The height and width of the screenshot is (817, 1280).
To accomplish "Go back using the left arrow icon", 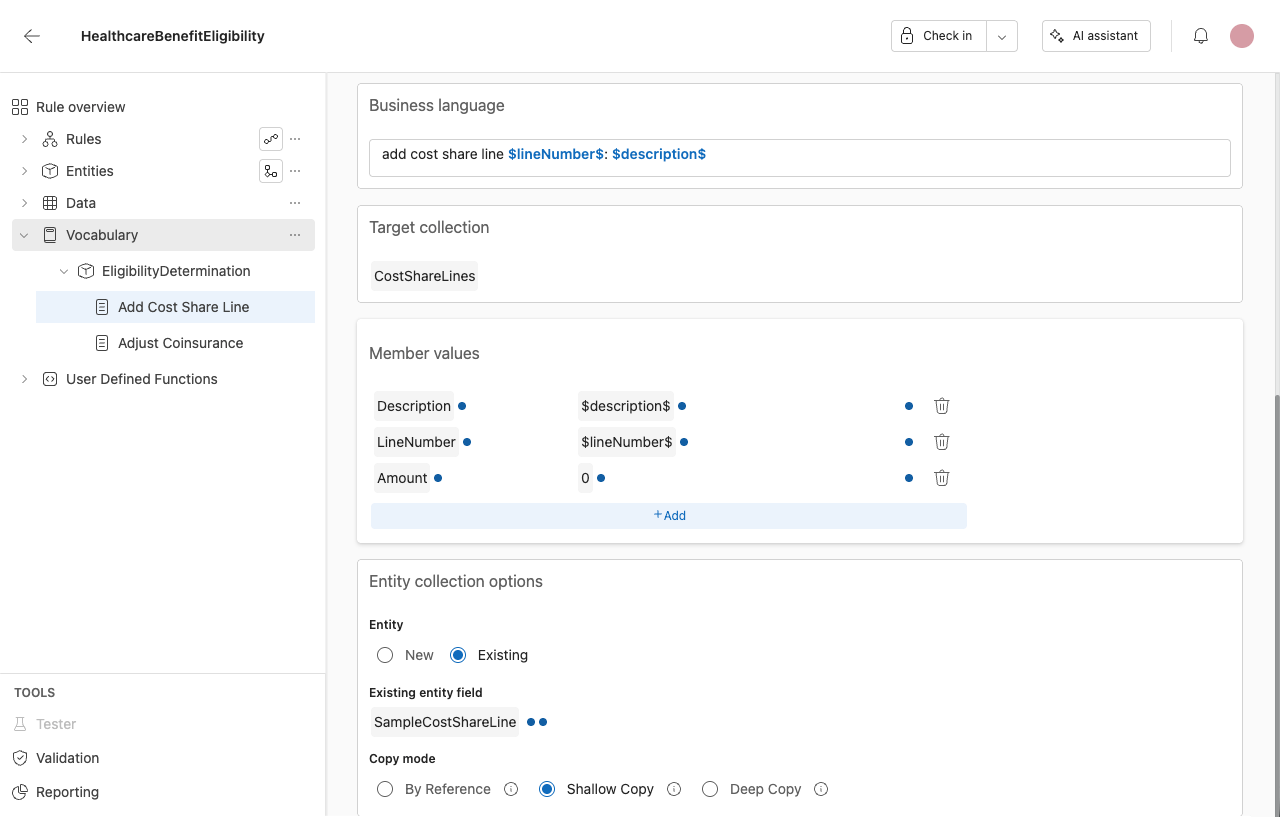I will tap(32, 36).
